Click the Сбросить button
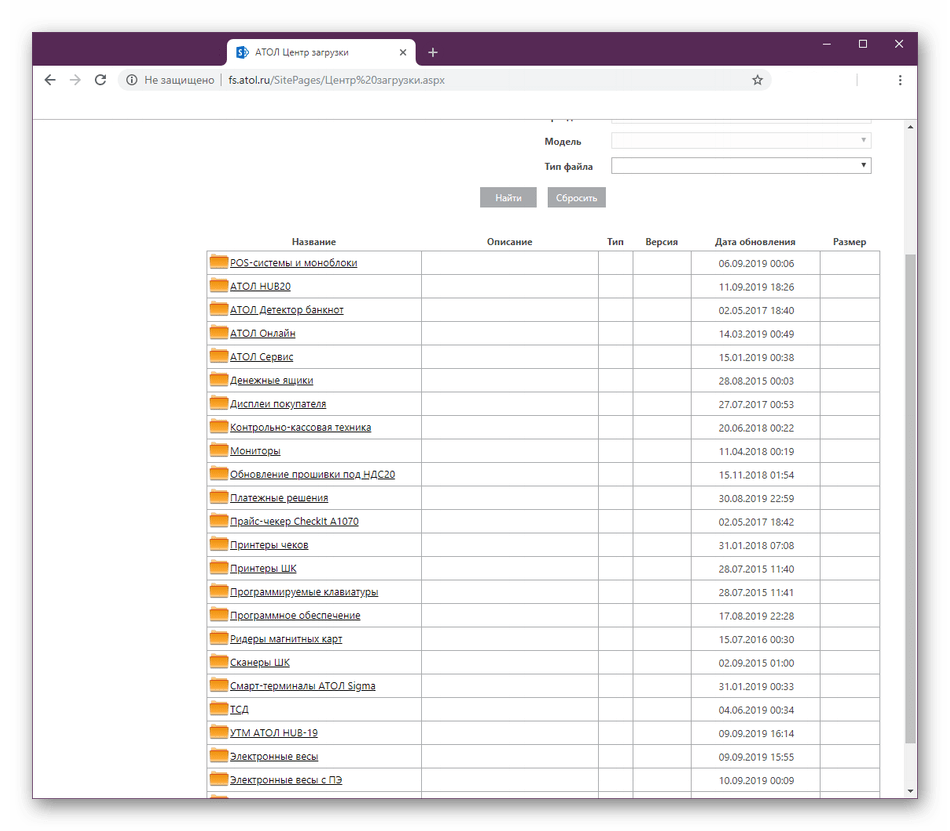This screenshot has height=831, width=950. point(576,197)
